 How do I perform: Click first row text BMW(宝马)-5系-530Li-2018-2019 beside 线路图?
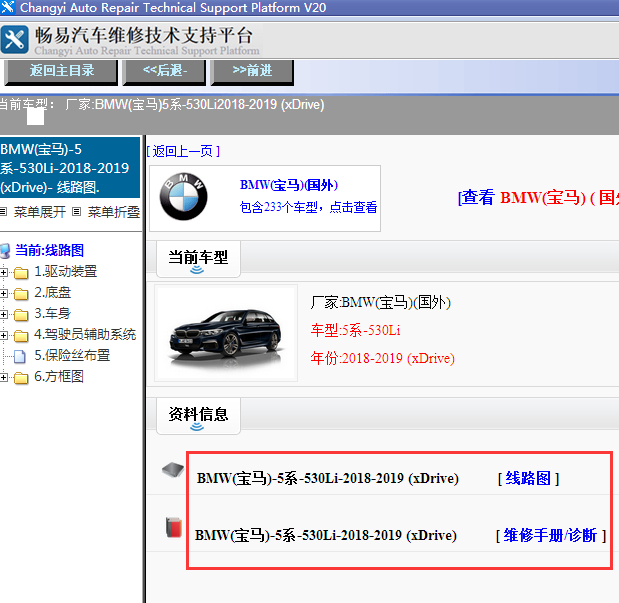328,479
